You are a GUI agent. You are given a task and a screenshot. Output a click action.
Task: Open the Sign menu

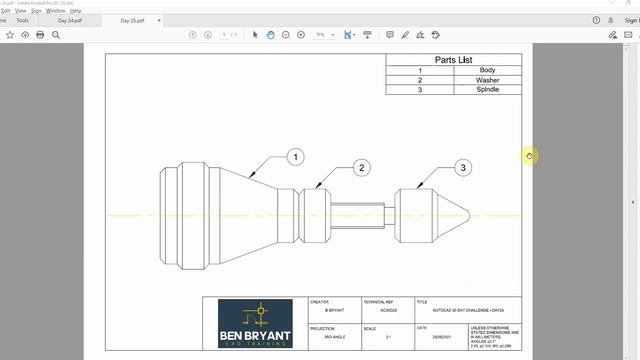36,11
